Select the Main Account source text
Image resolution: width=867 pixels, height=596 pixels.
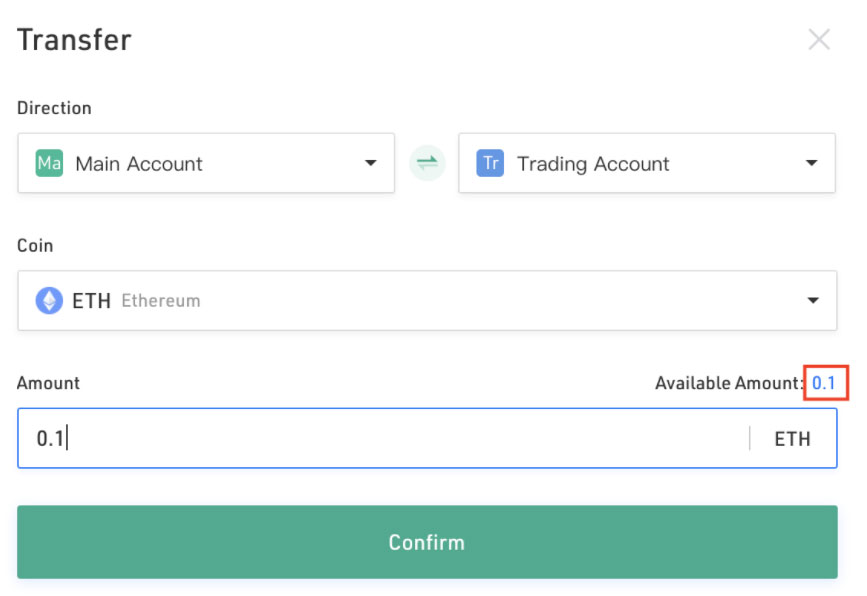pos(139,164)
